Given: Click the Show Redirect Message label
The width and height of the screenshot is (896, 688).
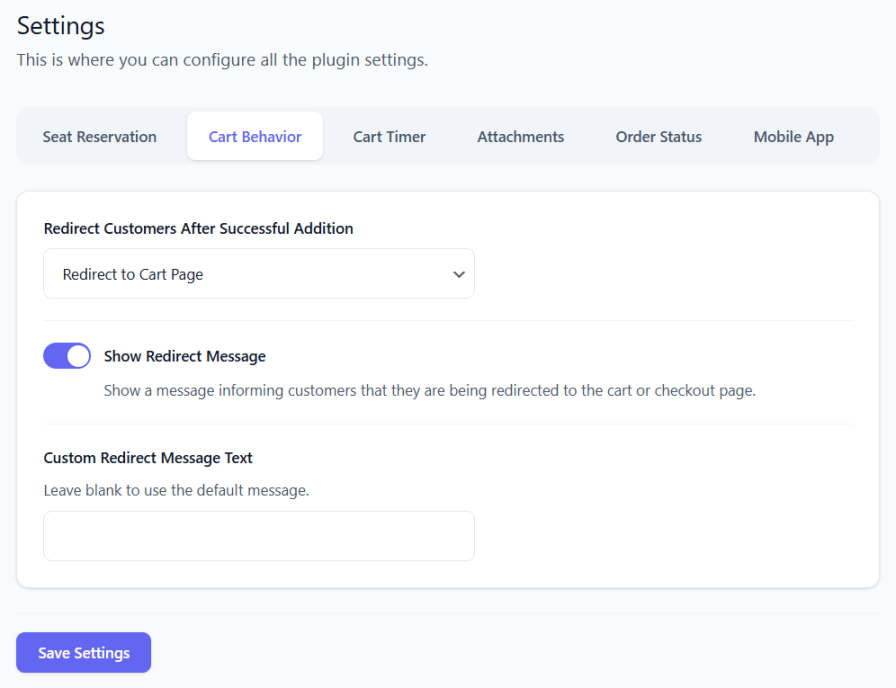Looking at the screenshot, I should [185, 356].
